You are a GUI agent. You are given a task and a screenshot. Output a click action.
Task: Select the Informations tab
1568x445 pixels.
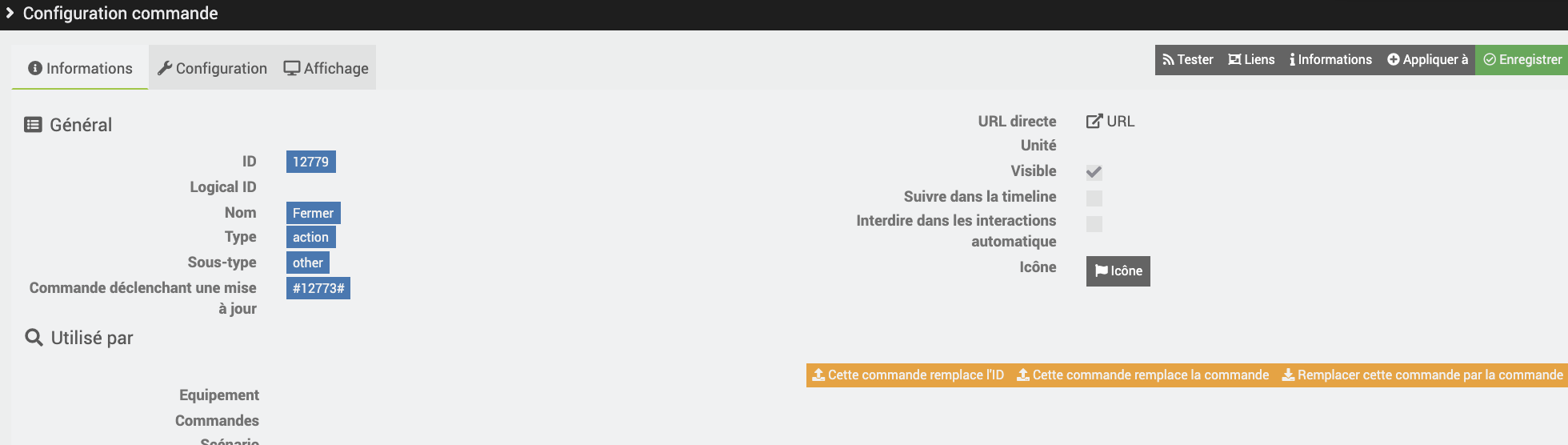pyautogui.click(x=80, y=68)
